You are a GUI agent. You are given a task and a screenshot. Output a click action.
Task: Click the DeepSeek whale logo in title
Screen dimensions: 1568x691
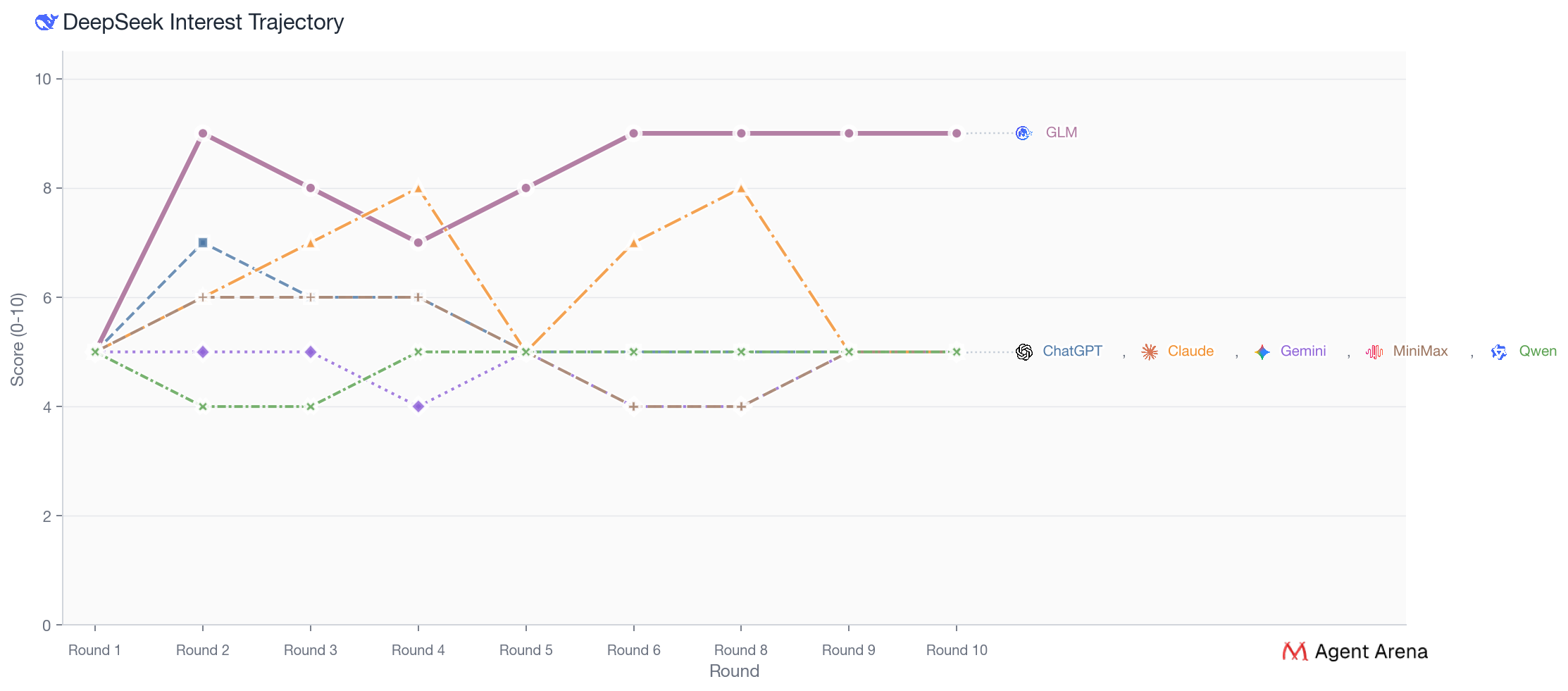(x=46, y=23)
